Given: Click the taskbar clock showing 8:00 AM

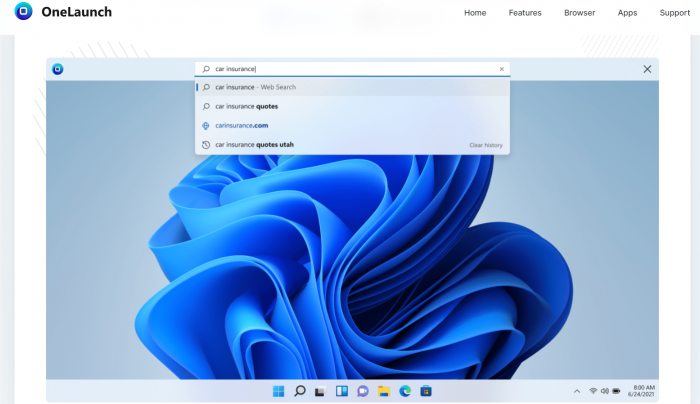Looking at the screenshot, I should [x=642, y=391].
